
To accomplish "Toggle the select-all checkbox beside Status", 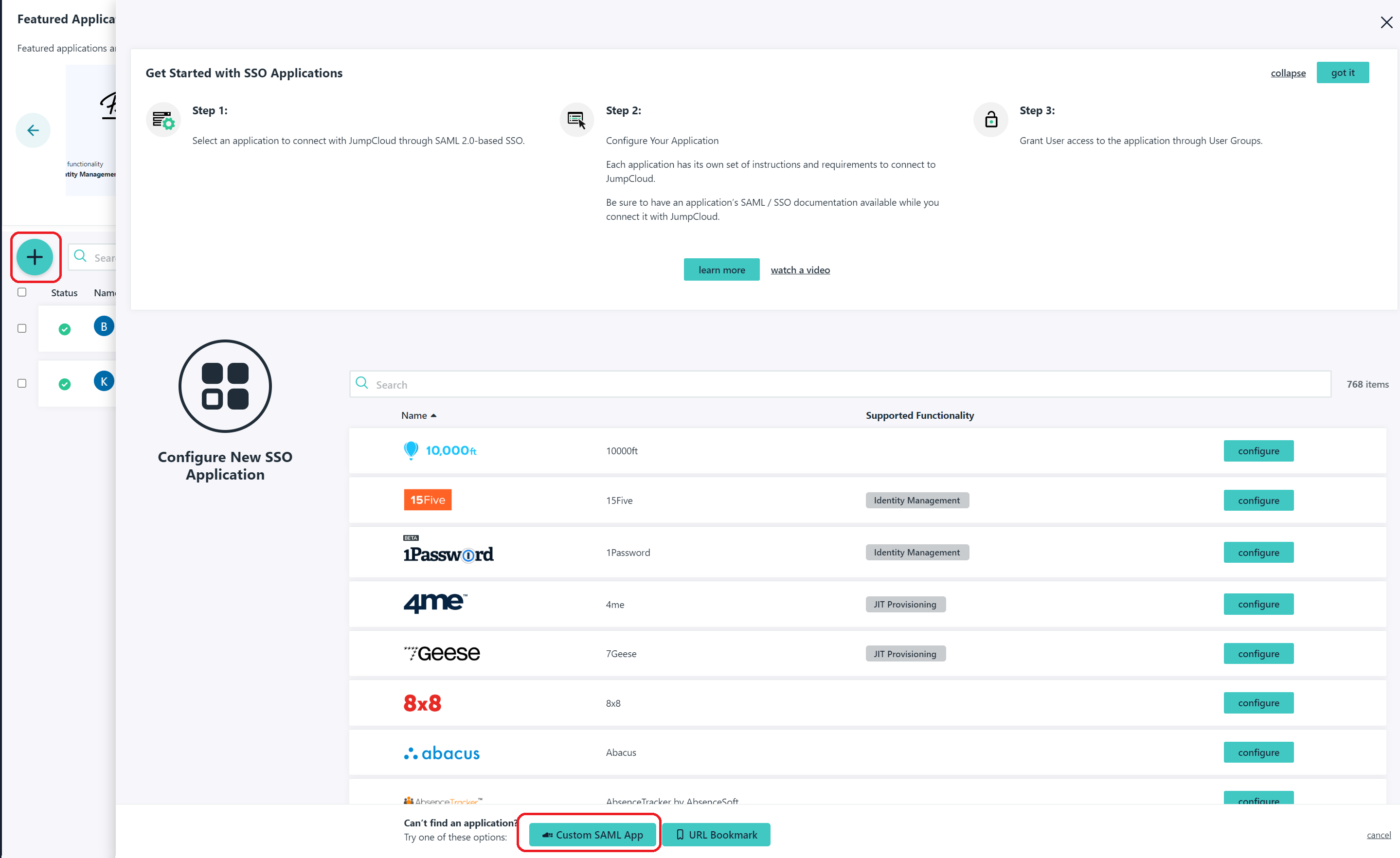I will pos(22,292).
